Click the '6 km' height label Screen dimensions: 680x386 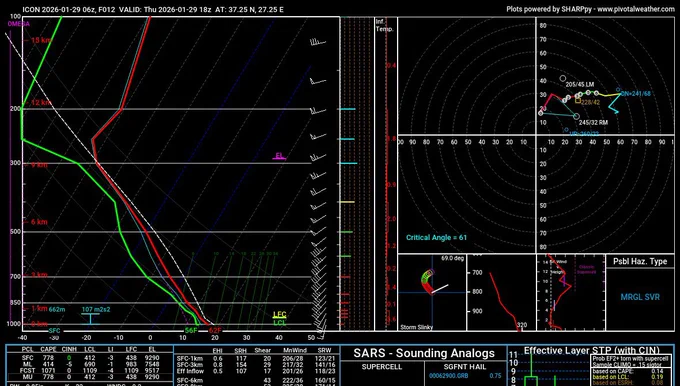click(39, 222)
